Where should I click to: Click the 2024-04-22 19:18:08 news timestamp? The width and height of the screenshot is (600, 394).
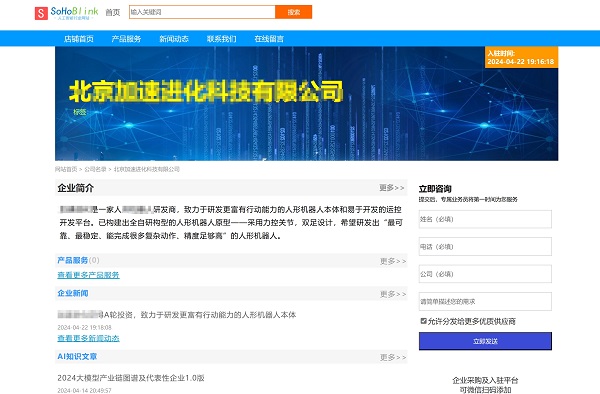(x=85, y=327)
